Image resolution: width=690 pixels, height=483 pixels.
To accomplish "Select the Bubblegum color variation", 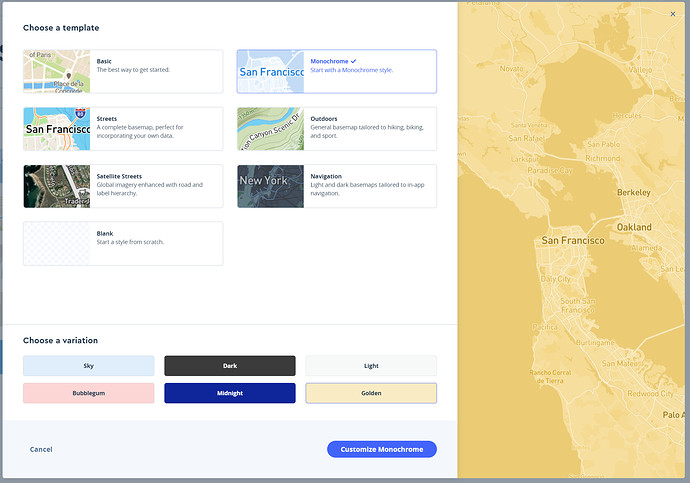I will 88,393.
